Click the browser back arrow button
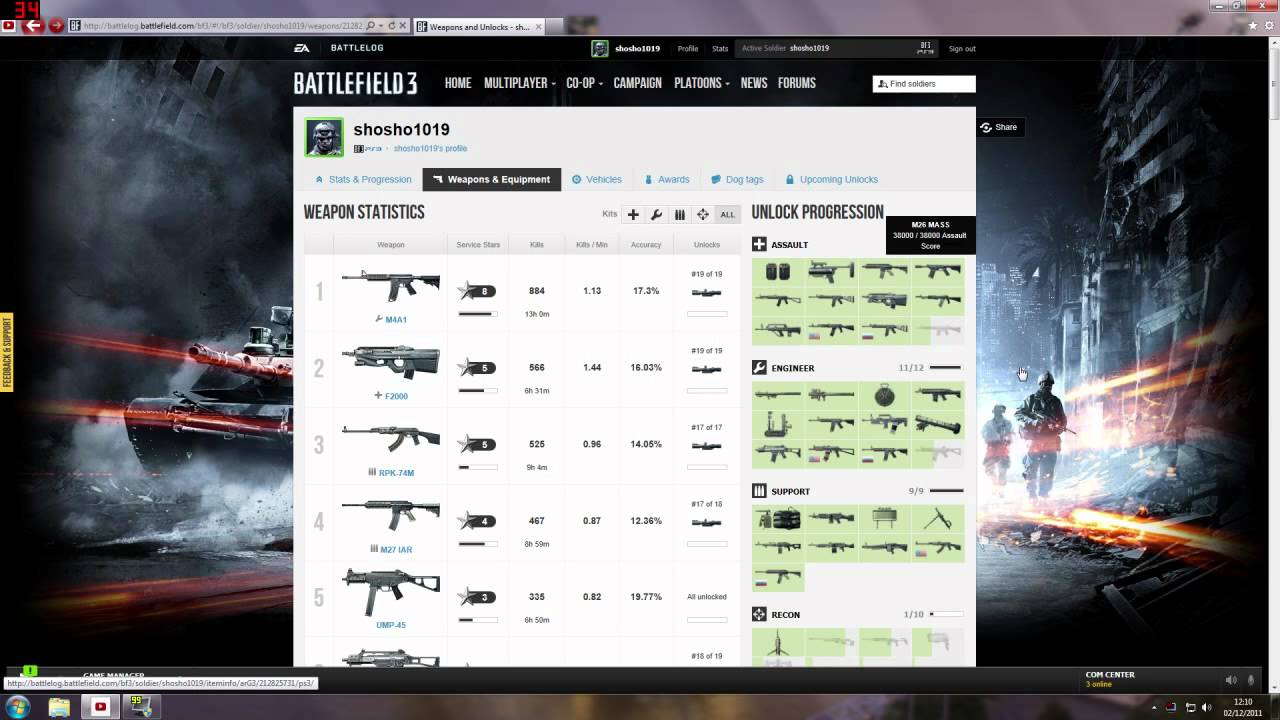The image size is (1280, 720). 33,25
